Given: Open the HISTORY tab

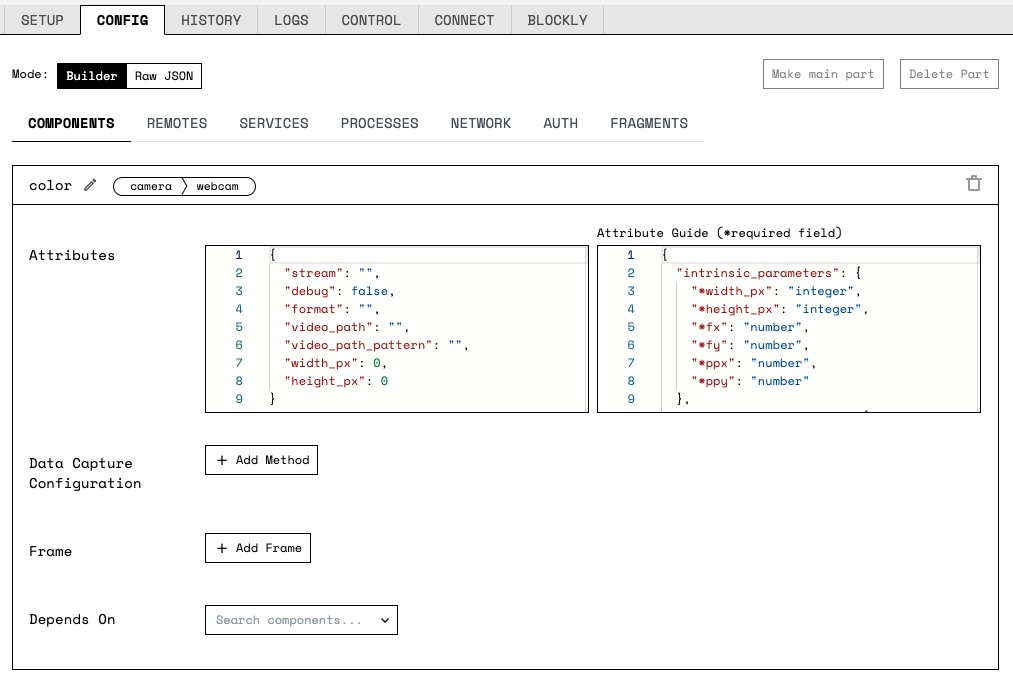Looking at the screenshot, I should (x=211, y=20).
